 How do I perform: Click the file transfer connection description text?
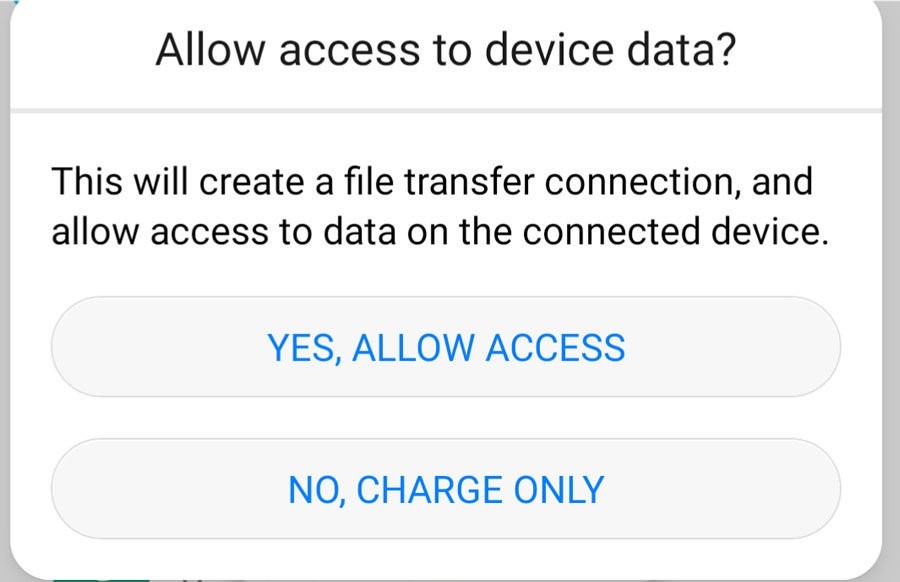[x=440, y=207]
